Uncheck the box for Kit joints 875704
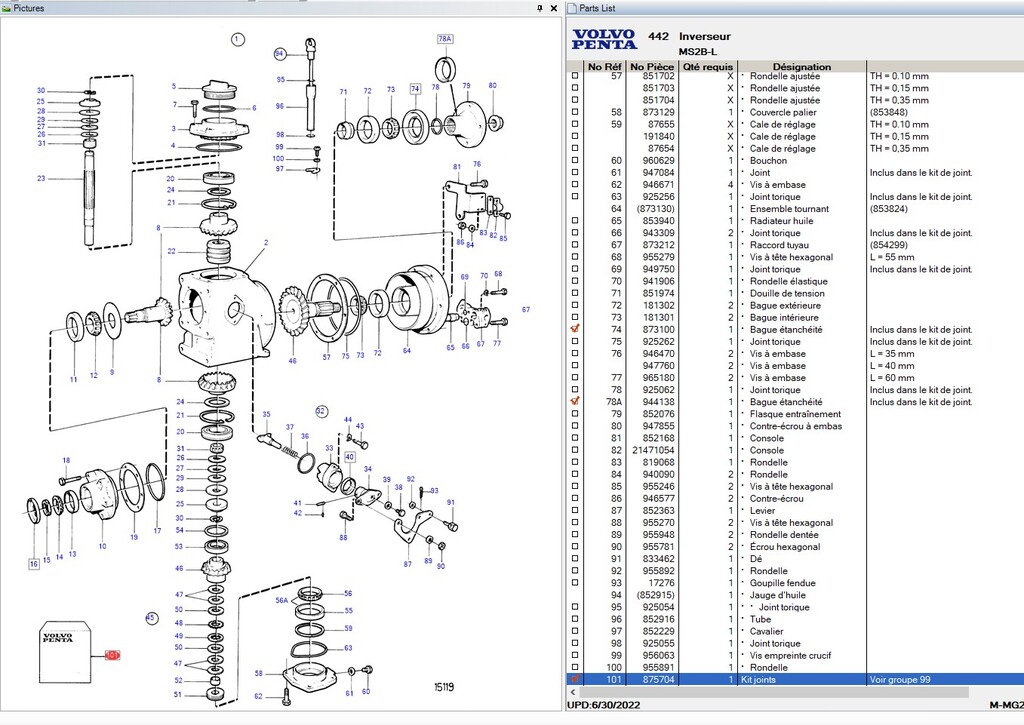 pos(575,679)
